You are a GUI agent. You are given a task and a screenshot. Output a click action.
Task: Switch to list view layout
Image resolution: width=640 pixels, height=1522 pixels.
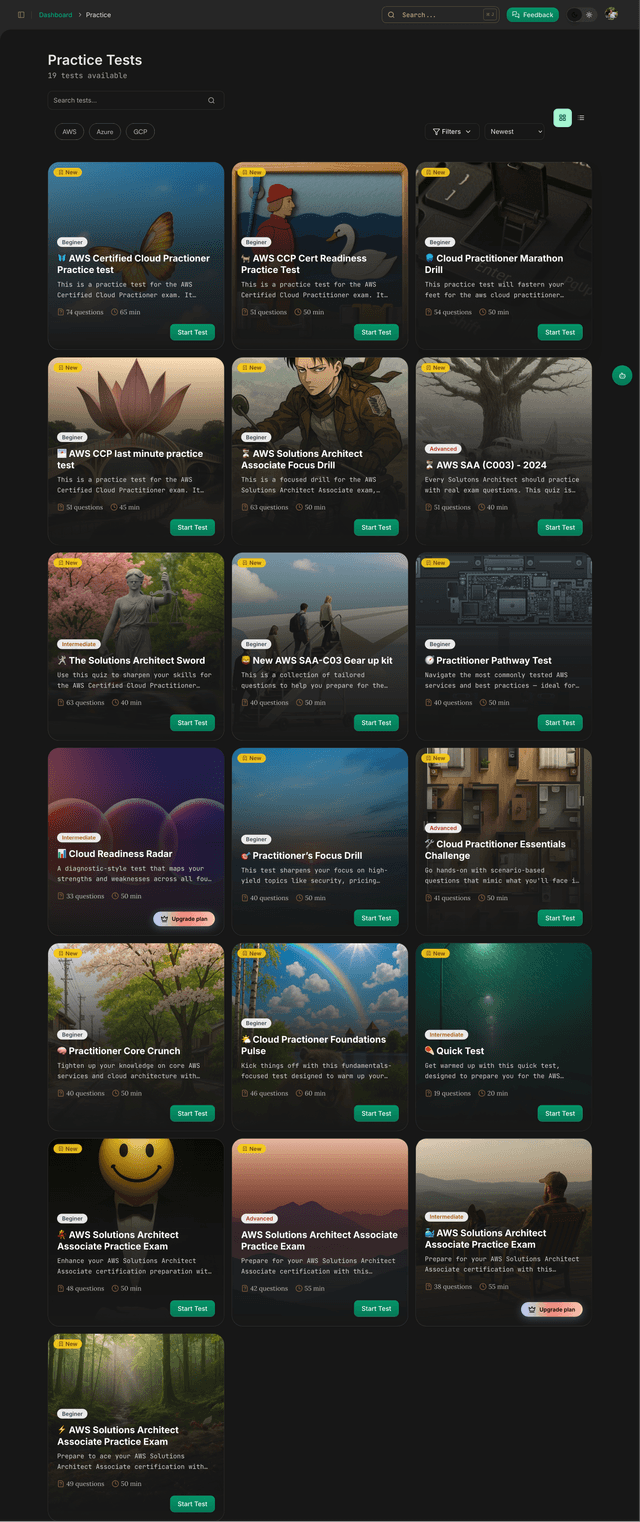[581, 118]
